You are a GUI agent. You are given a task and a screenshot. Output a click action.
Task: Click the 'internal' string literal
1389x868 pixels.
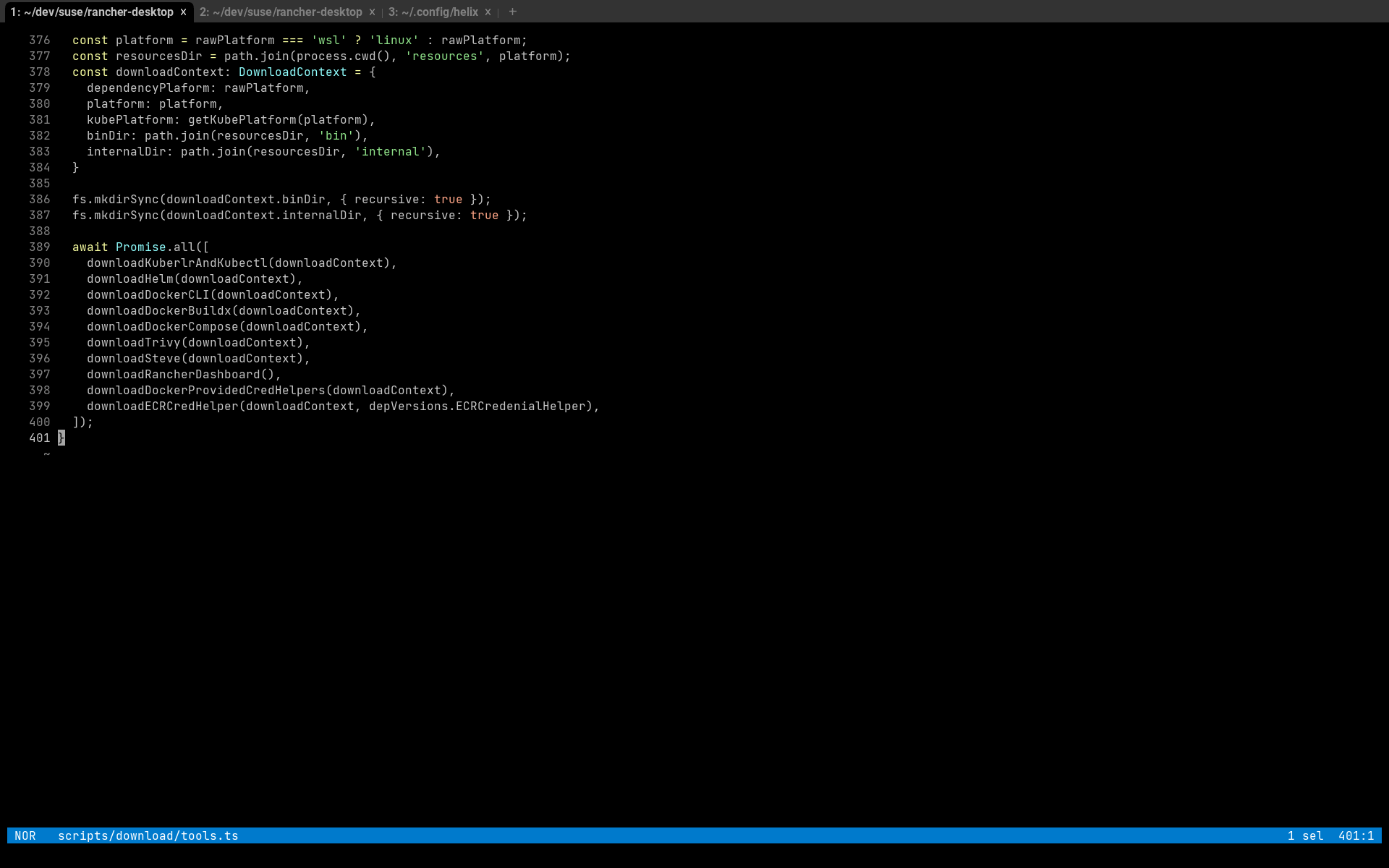coord(390,151)
